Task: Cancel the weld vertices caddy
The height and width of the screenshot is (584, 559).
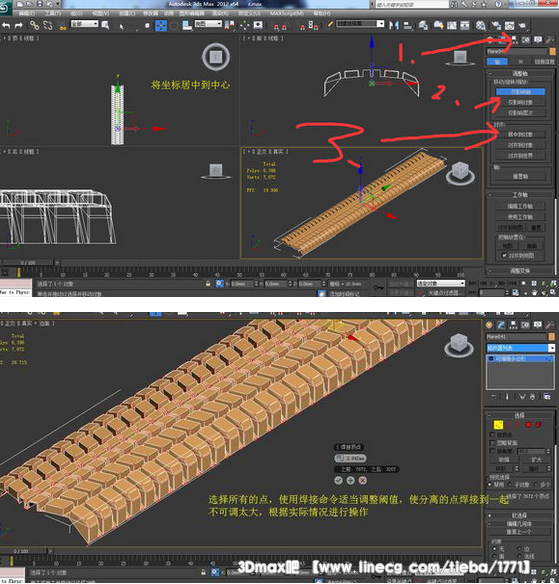Action: pos(362,480)
